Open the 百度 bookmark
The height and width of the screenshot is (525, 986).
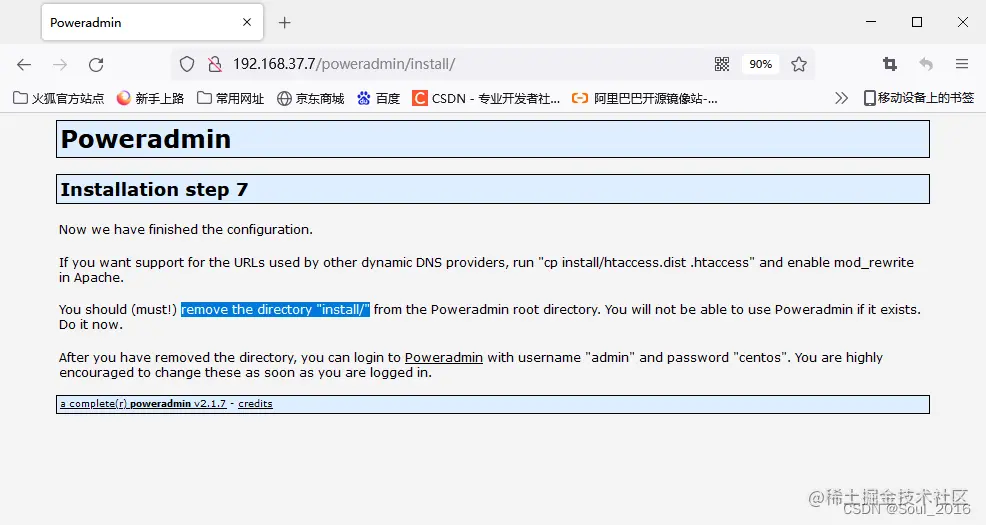[x=379, y=98]
